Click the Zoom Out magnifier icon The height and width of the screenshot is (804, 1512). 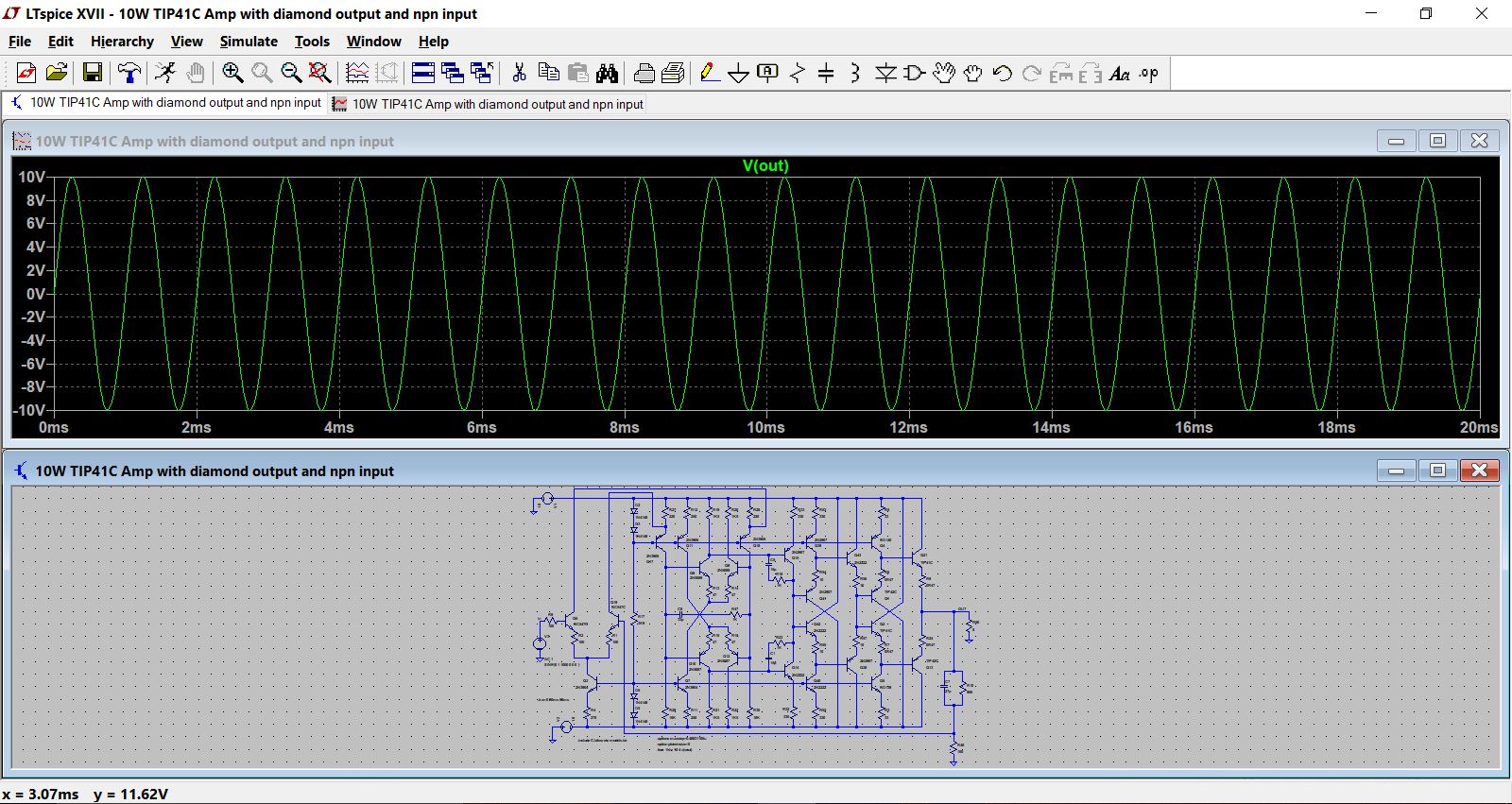pos(291,73)
